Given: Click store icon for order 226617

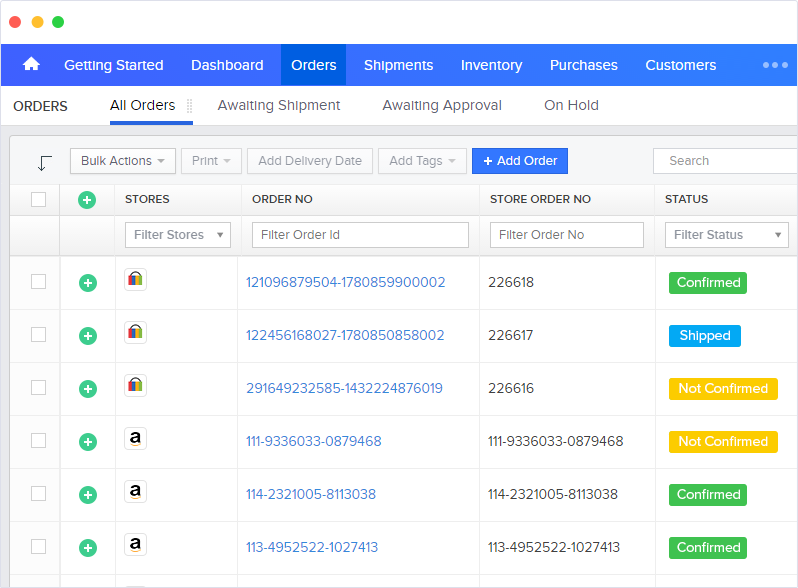Looking at the screenshot, I should pos(136,333).
